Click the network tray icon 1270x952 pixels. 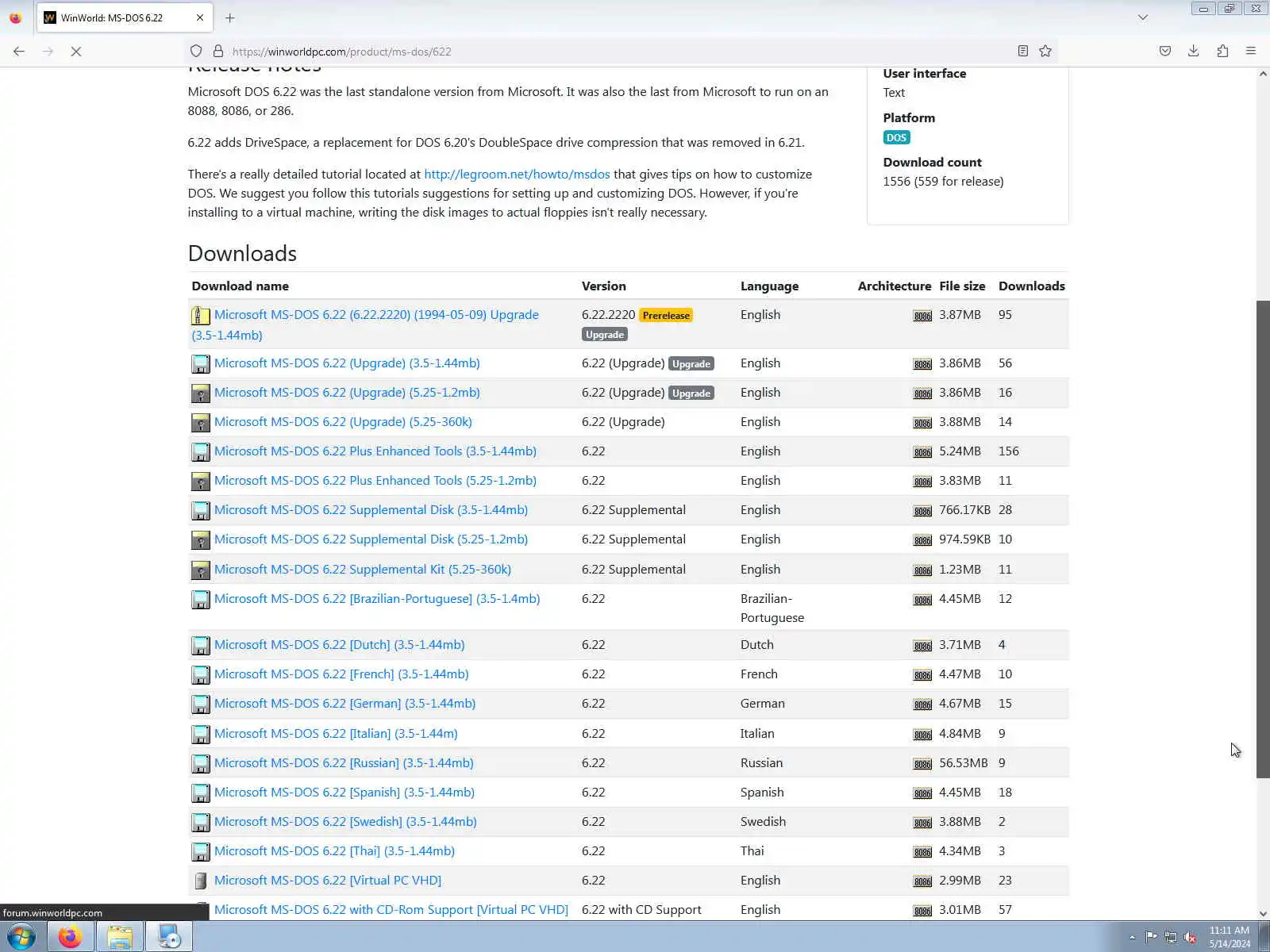pos(1171,937)
